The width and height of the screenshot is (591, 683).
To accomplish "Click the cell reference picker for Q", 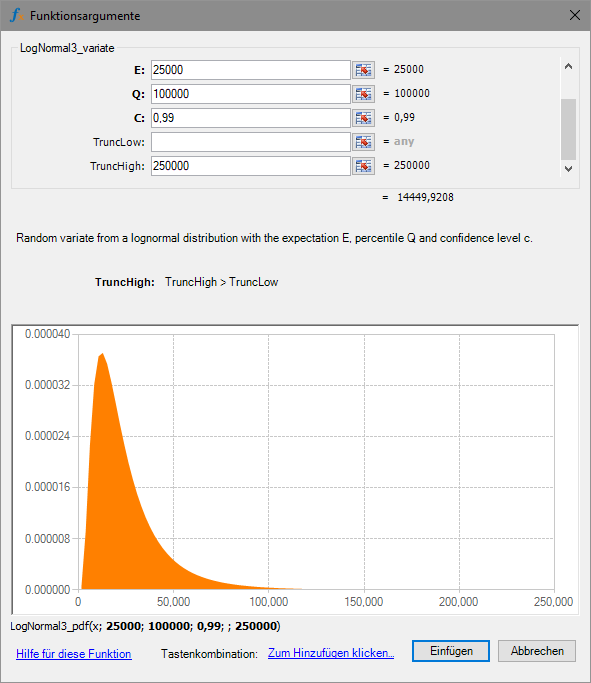I will click(x=363, y=94).
